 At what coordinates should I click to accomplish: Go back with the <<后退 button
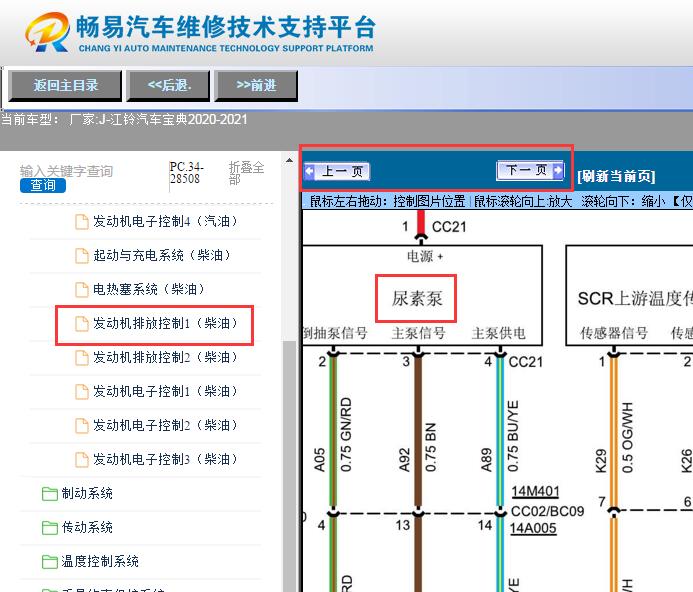point(168,85)
